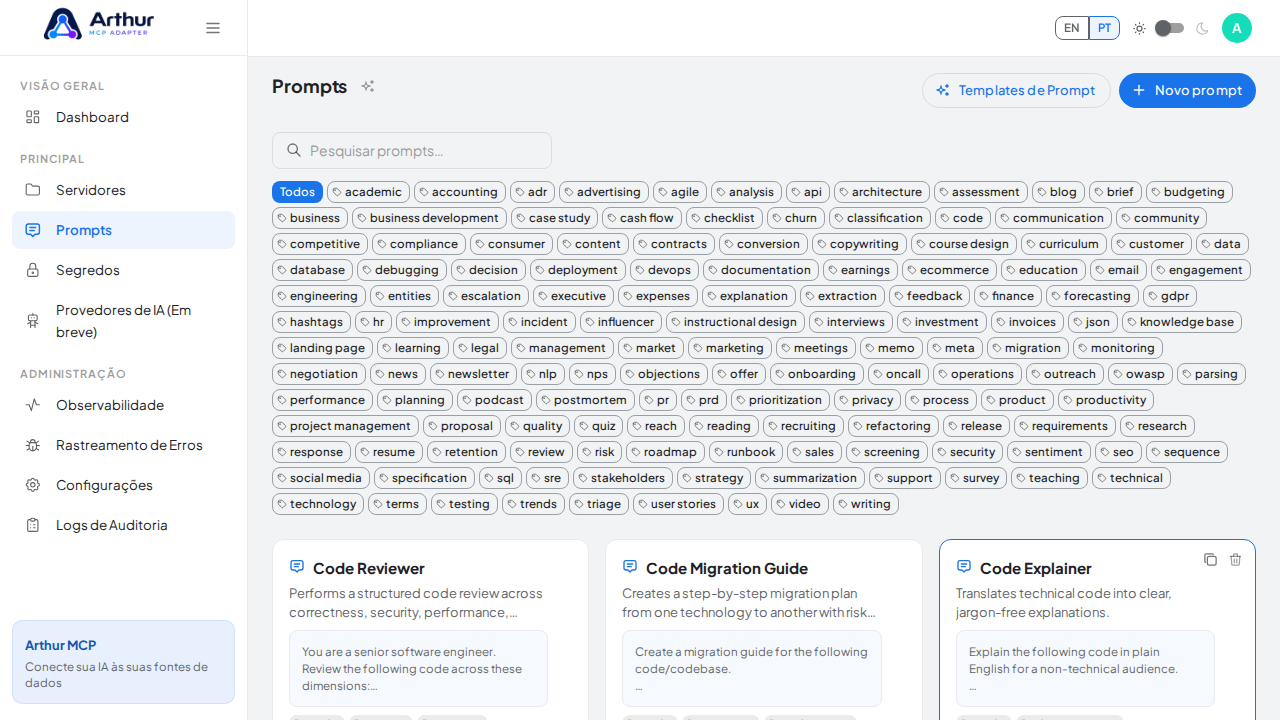The image size is (1280, 720).
Task: Filter prompts by social media tag
Action: [x=321, y=478]
